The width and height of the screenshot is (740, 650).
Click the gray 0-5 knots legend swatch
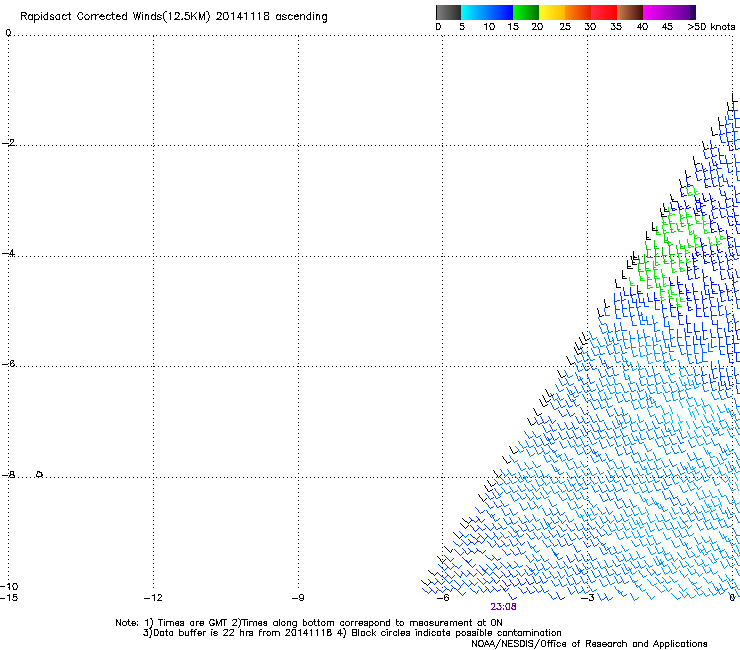coord(448,12)
